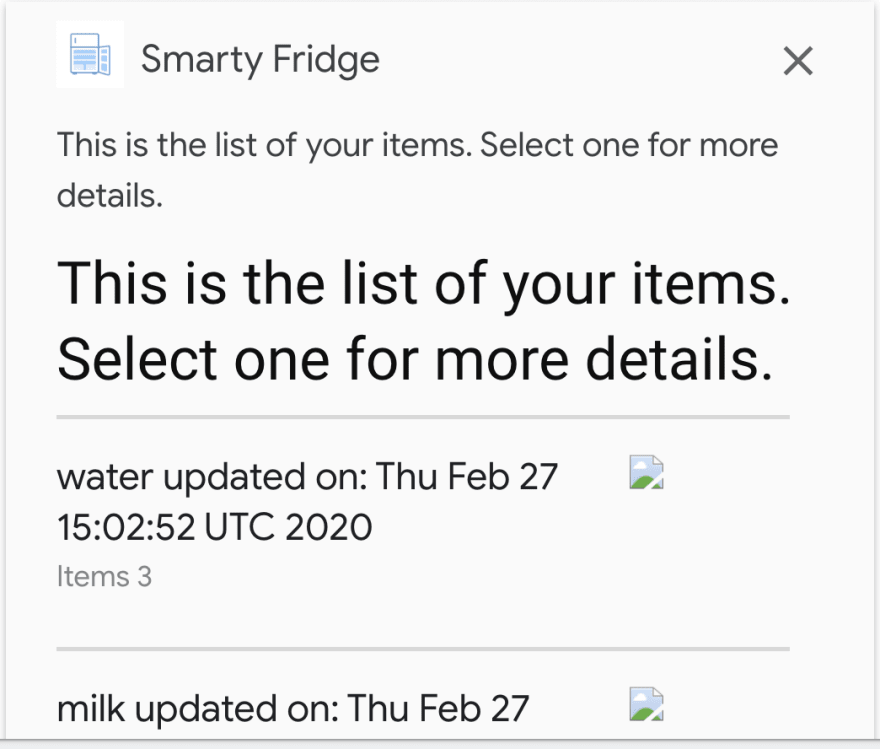This screenshot has width=880, height=749.
Task: Select the water updated list item
Action: point(423,533)
